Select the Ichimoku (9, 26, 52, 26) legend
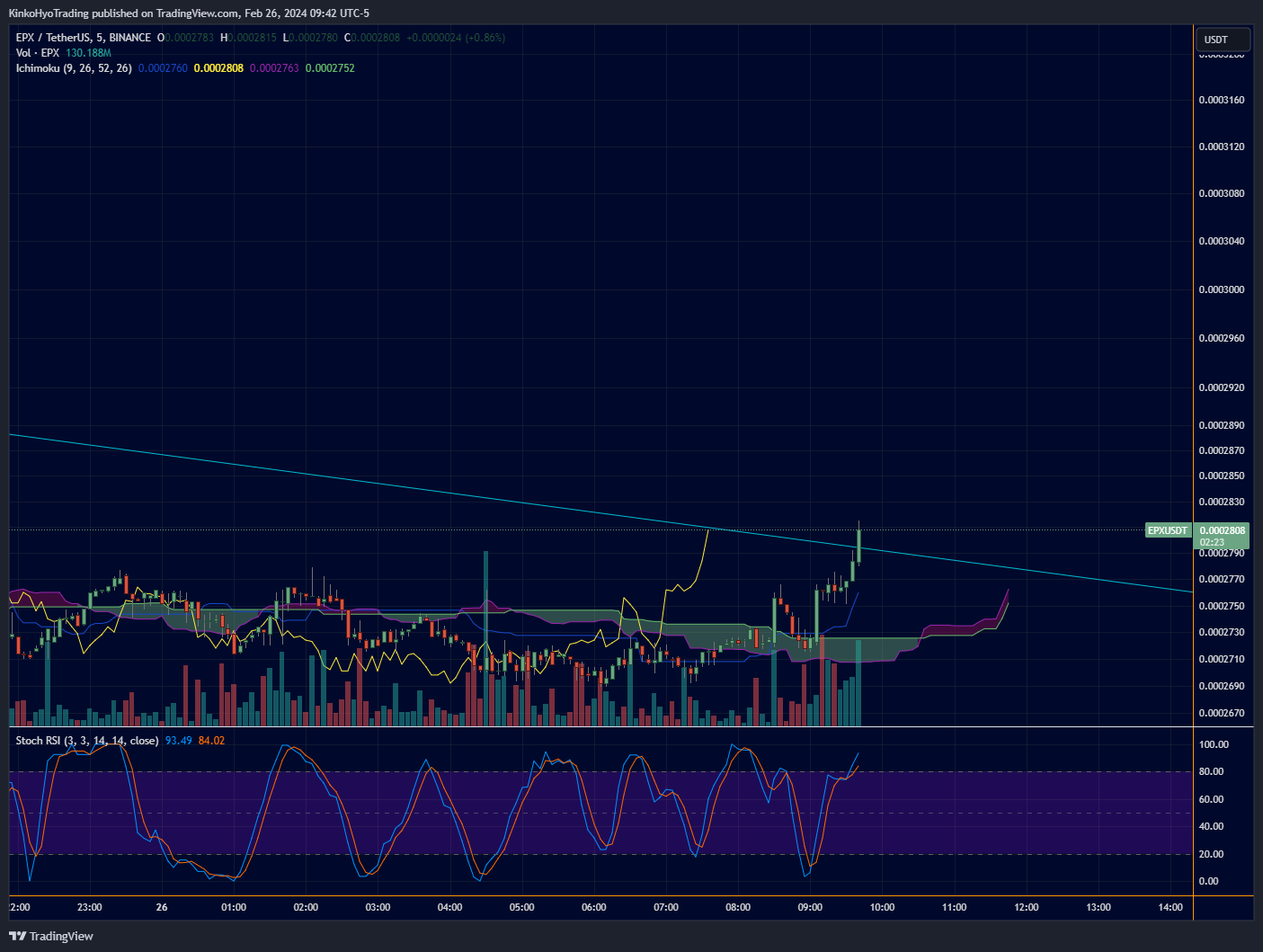This screenshot has width=1263, height=952. (74, 68)
